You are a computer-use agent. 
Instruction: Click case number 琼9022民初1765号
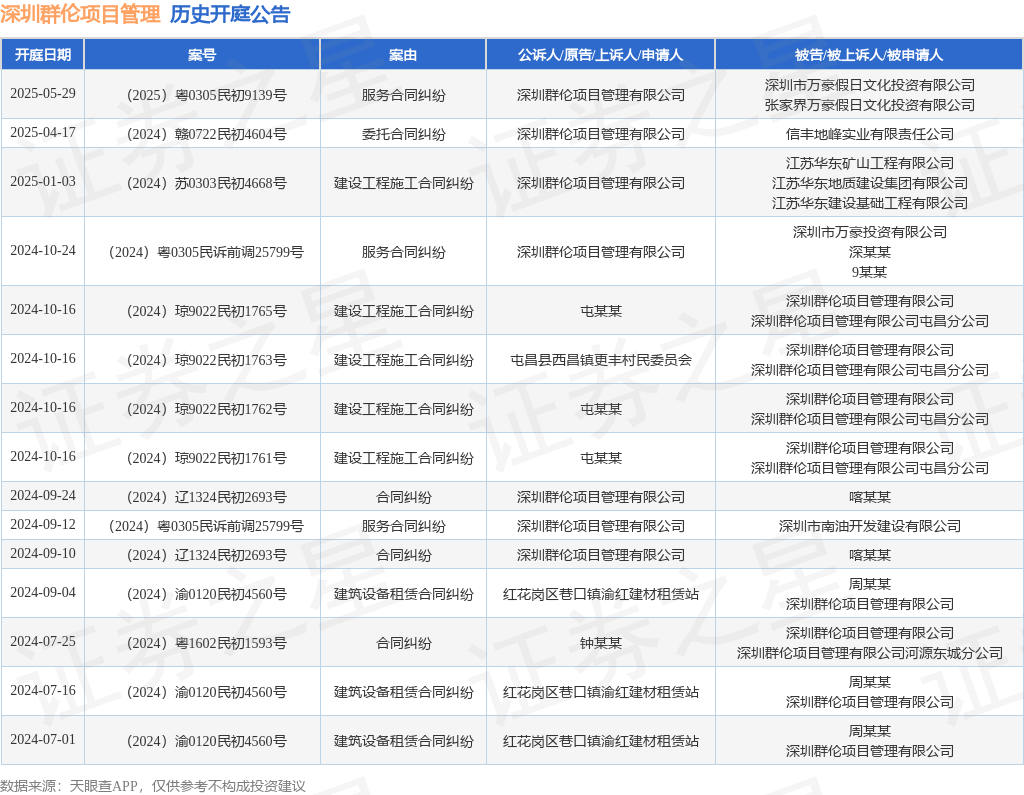pos(206,312)
